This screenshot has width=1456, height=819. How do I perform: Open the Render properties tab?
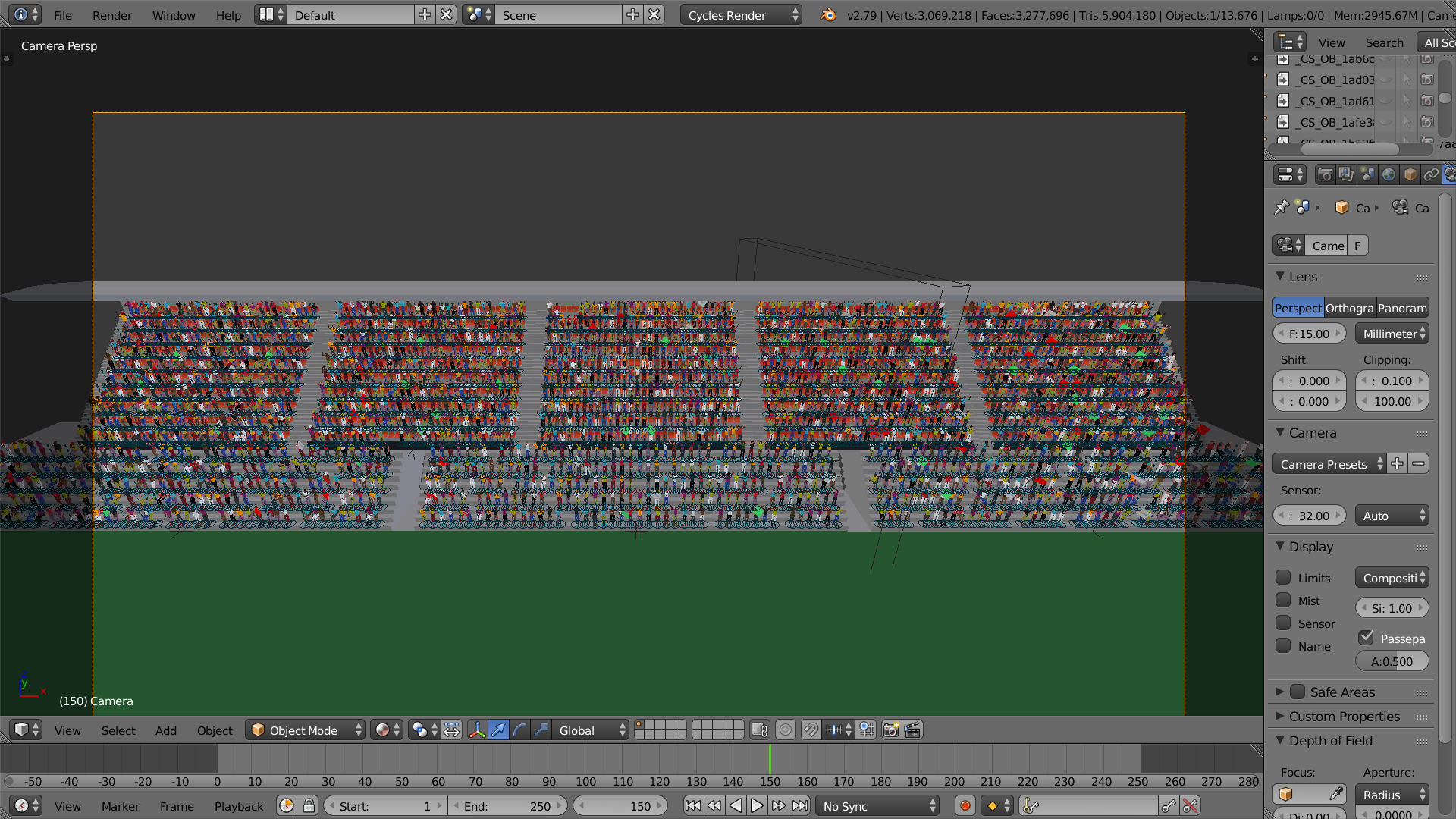click(x=1325, y=175)
